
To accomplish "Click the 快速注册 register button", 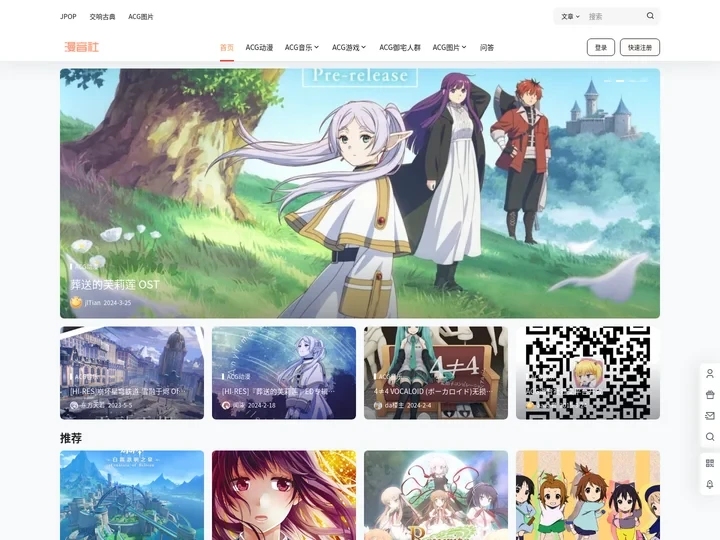I will (640, 47).
